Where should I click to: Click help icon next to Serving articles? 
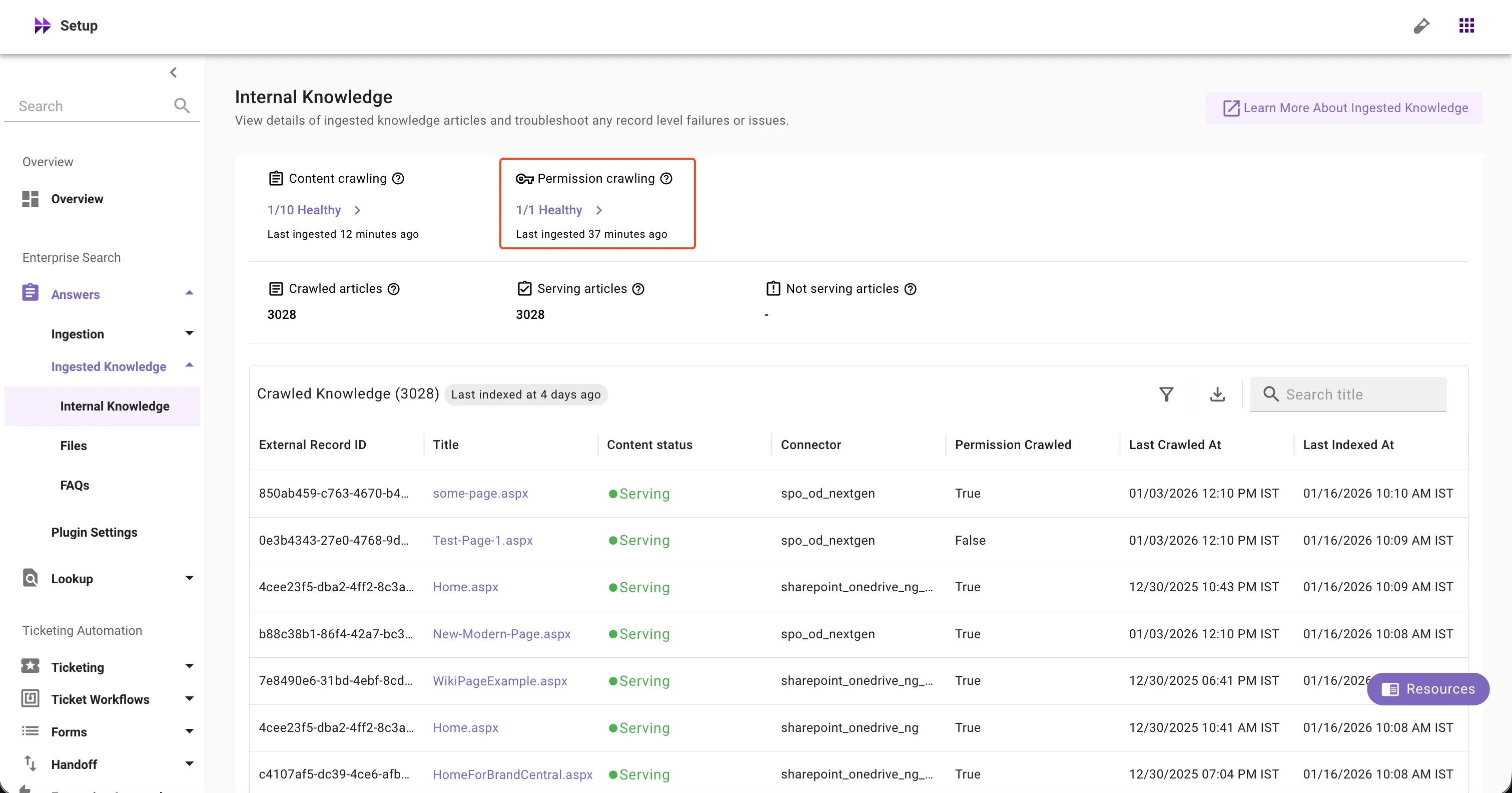tap(638, 289)
